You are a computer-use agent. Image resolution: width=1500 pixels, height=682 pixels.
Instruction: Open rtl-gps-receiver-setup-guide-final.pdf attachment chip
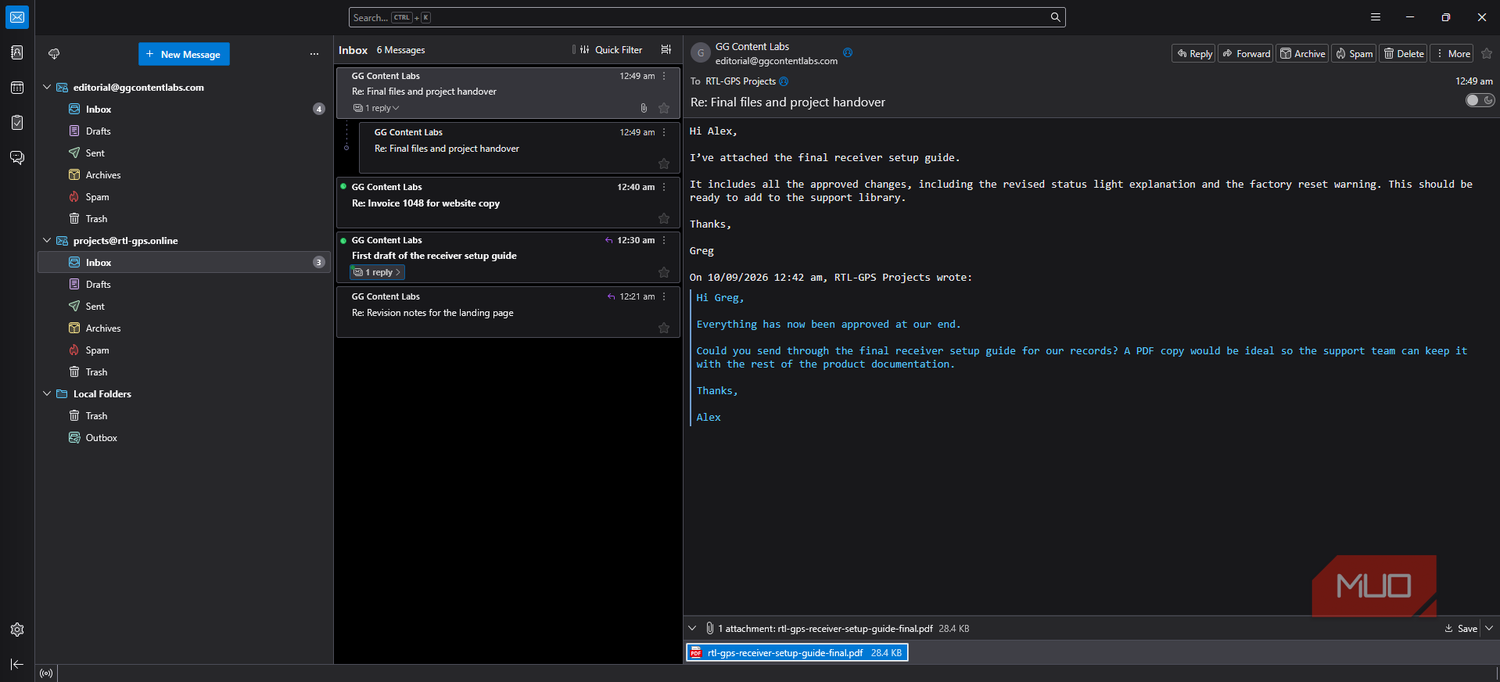(x=797, y=653)
